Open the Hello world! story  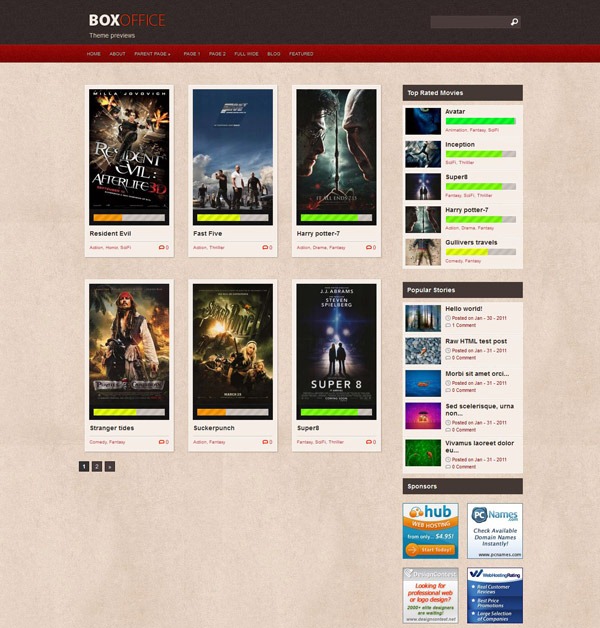point(463,309)
